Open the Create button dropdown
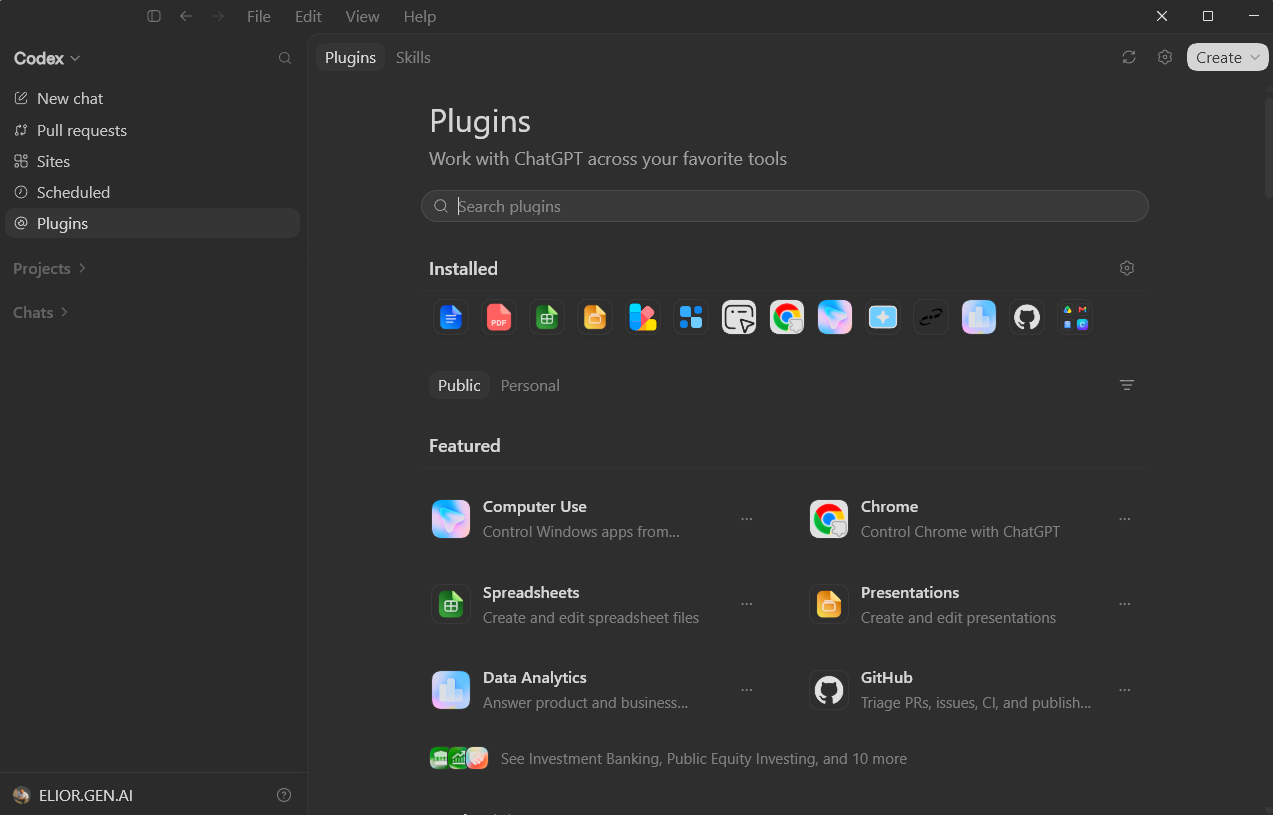This screenshot has width=1273, height=815. (x=1227, y=57)
